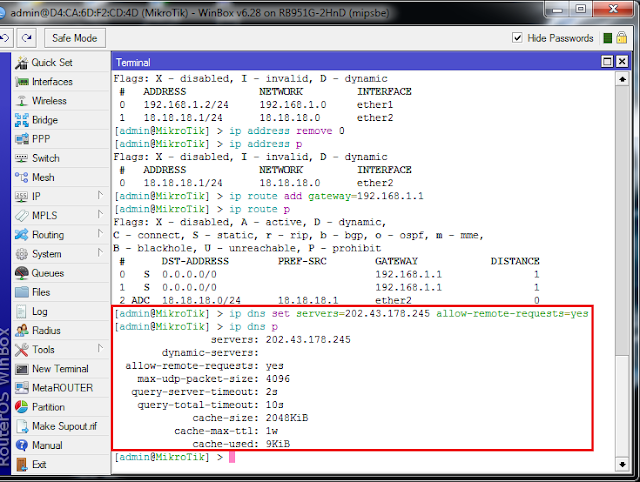The image size is (640, 482).
Task: Click the '18.18.18.0/24' route destination
Action: pyautogui.click(x=201, y=301)
